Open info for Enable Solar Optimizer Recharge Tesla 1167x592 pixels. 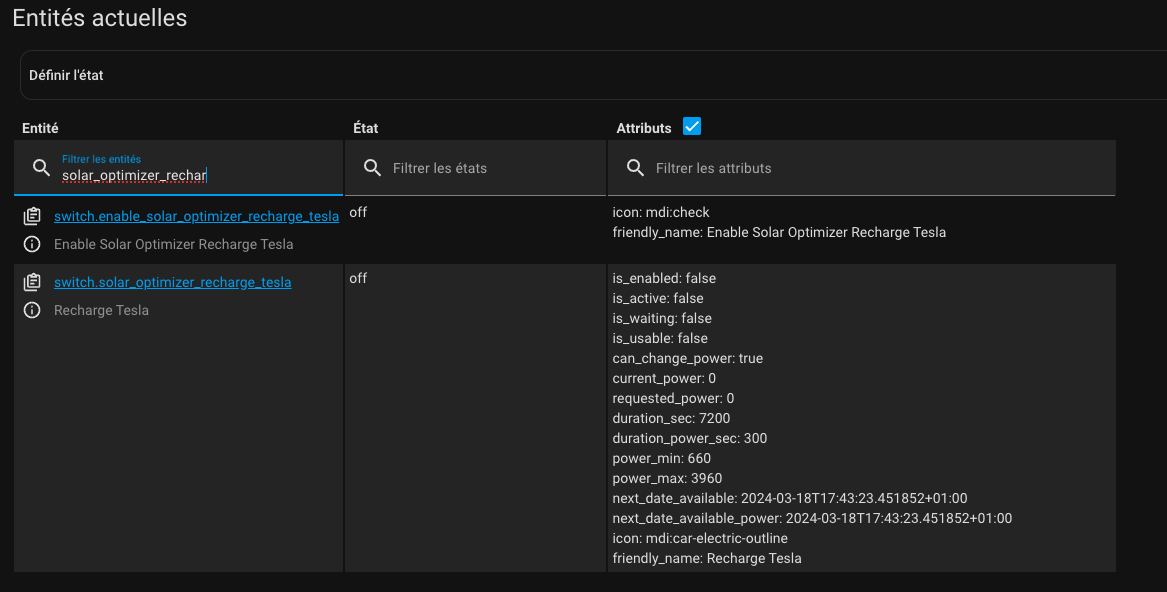tap(32, 244)
